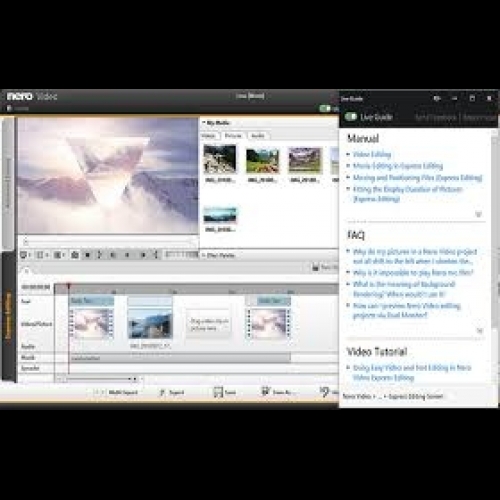500x500 pixels.
Task: Collapse the My Media section
Action: (204, 123)
